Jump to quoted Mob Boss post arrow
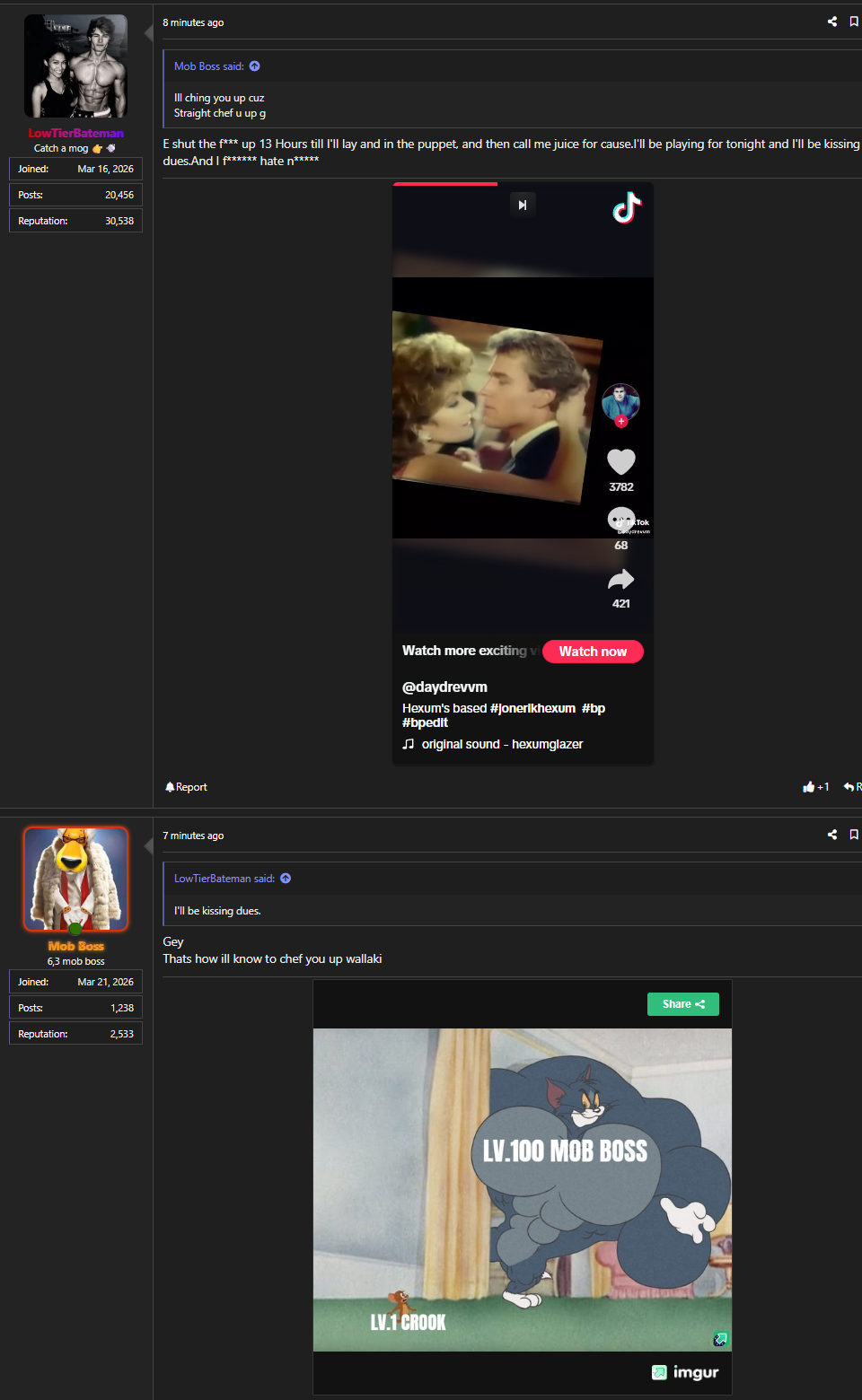862x1400 pixels. [255, 66]
